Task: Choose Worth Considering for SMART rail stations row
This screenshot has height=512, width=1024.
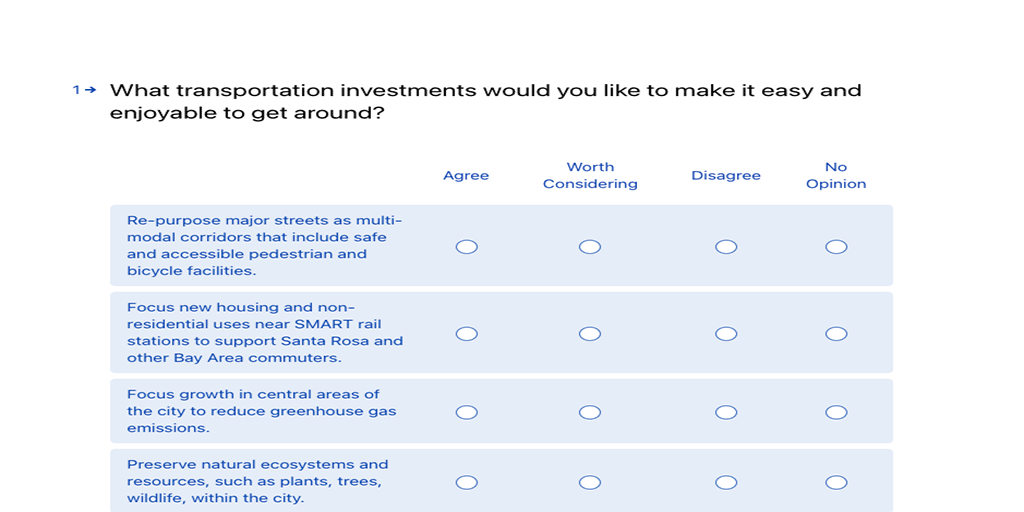Action: [x=590, y=334]
